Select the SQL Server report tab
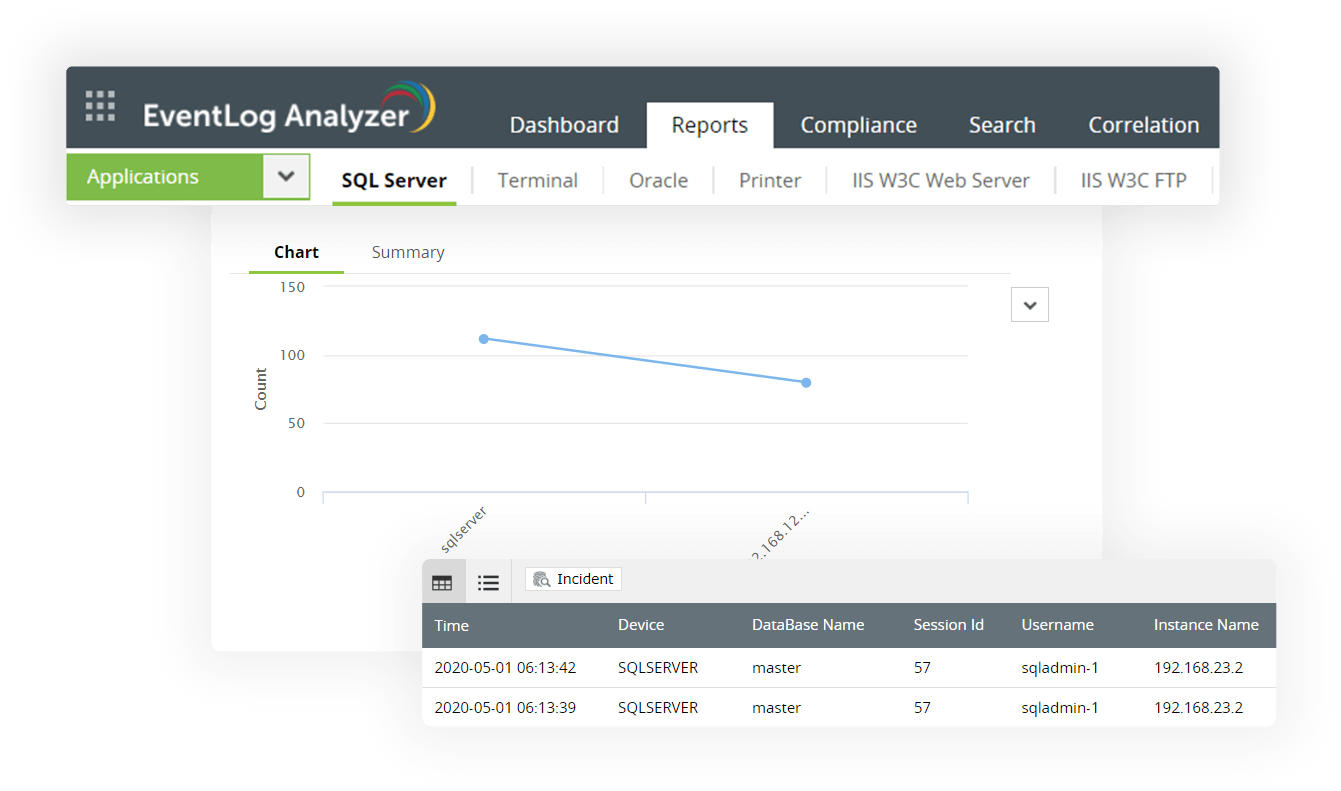This screenshot has height=791, width=1341. tap(394, 181)
